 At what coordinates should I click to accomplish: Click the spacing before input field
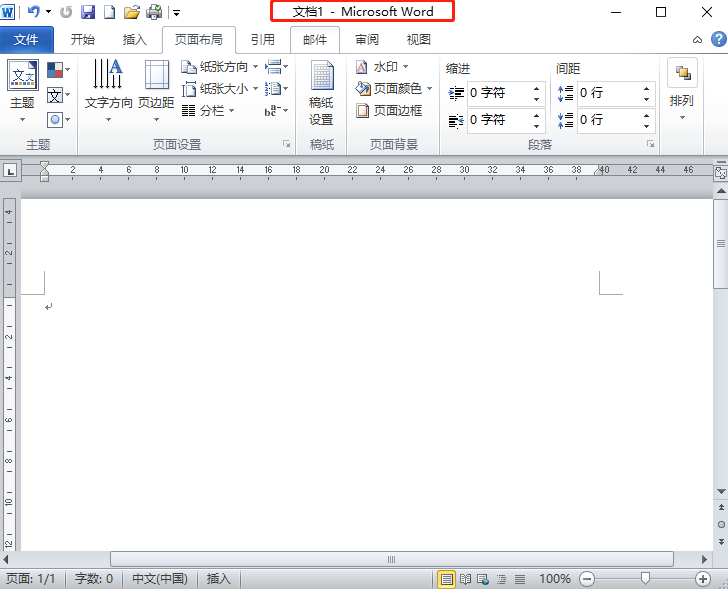coord(608,93)
